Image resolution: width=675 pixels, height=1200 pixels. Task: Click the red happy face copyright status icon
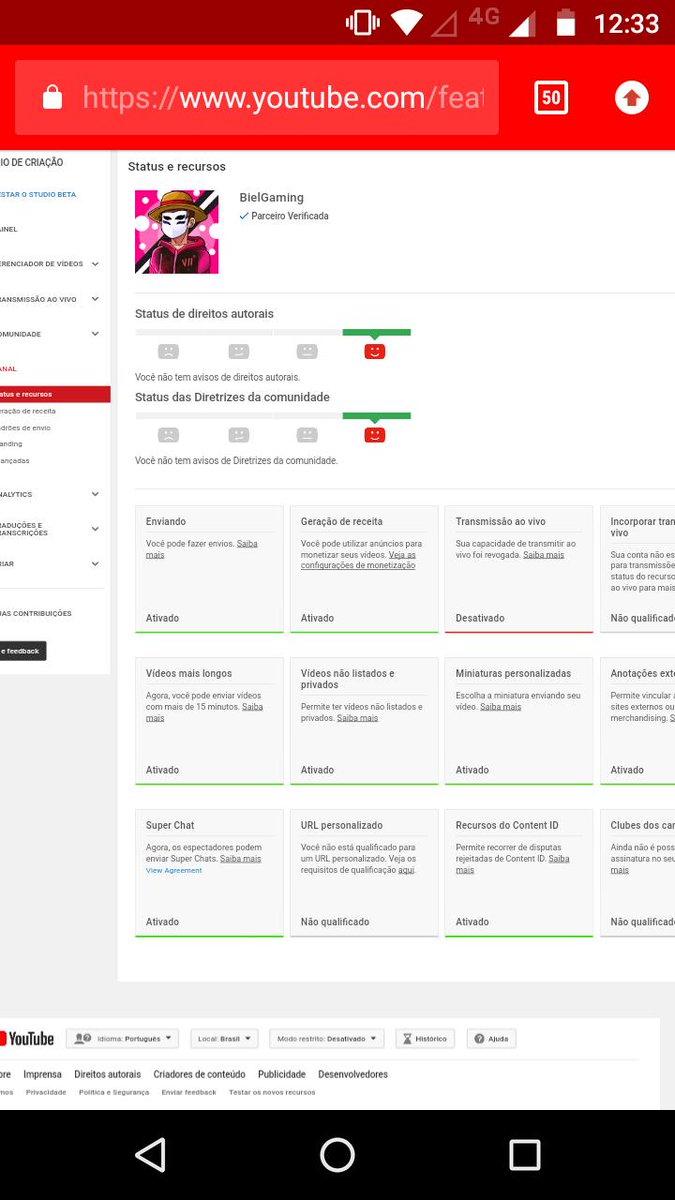coord(375,351)
